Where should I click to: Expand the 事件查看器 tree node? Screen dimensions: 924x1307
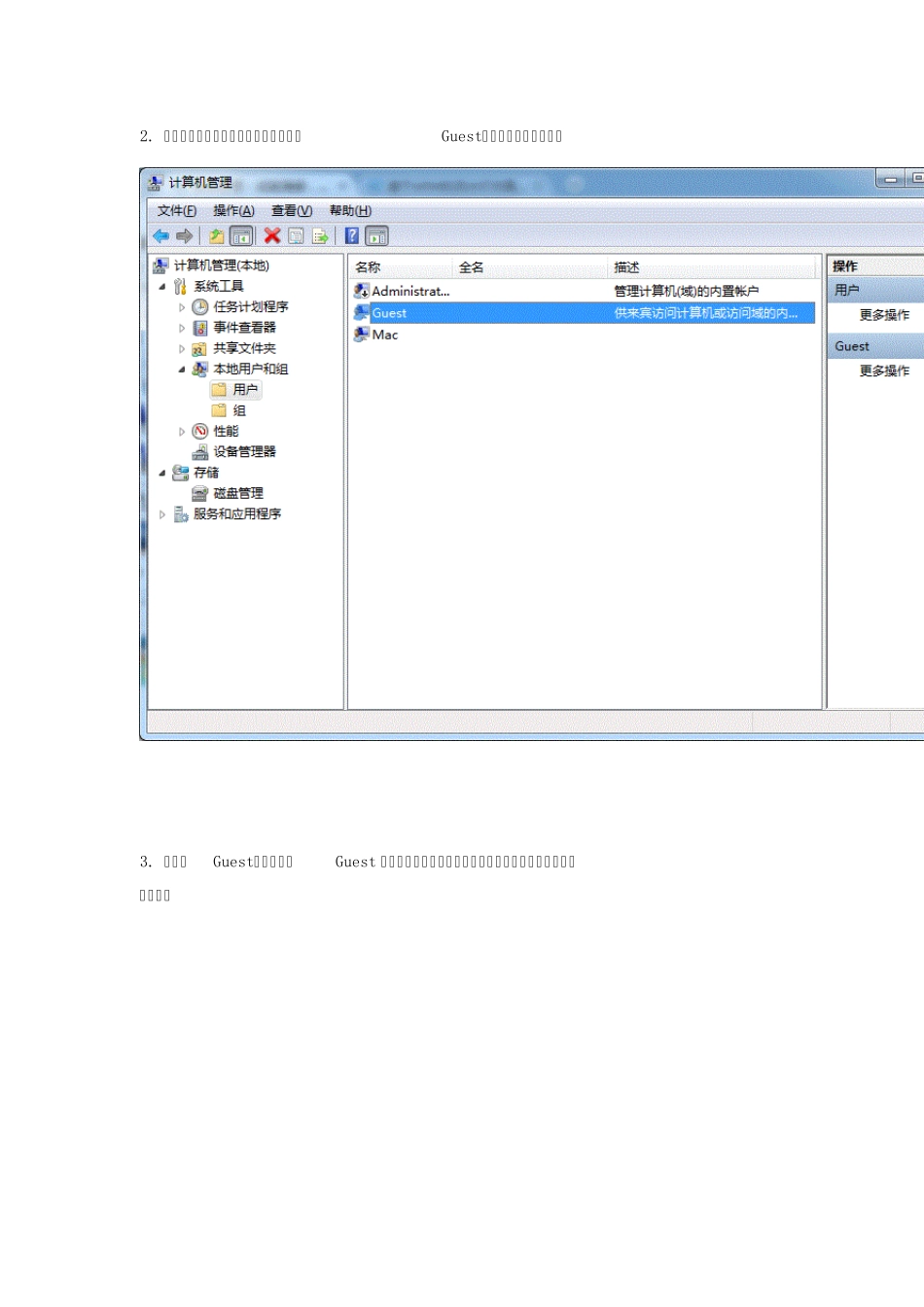click(182, 328)
